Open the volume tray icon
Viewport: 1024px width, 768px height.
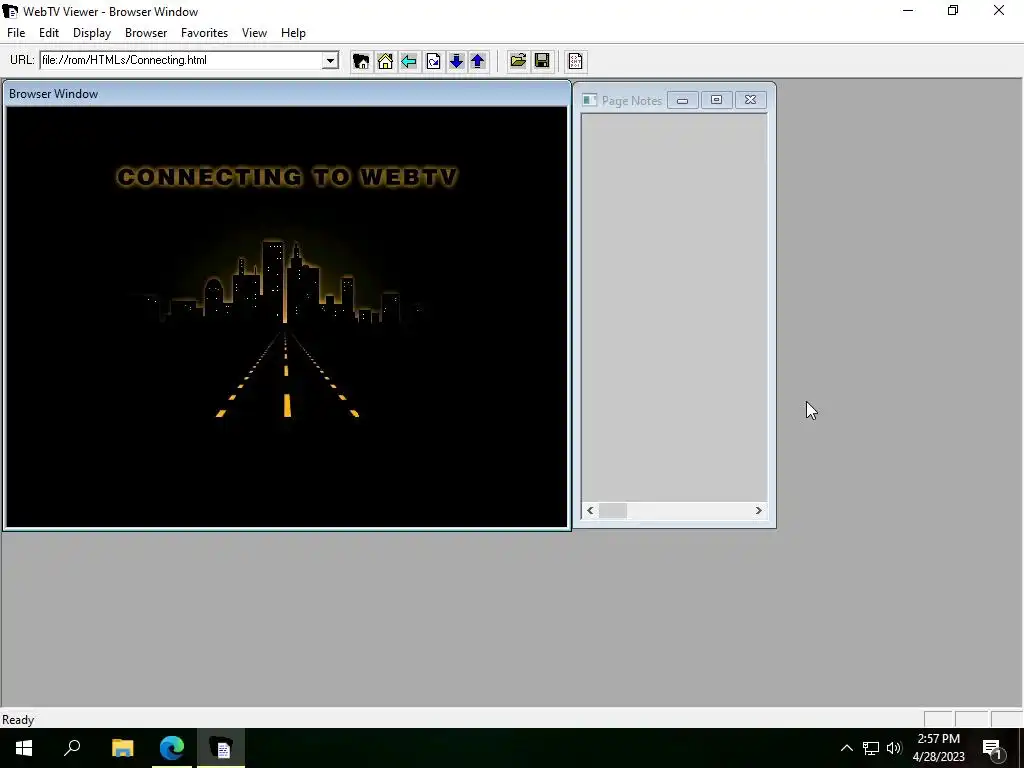894,748
